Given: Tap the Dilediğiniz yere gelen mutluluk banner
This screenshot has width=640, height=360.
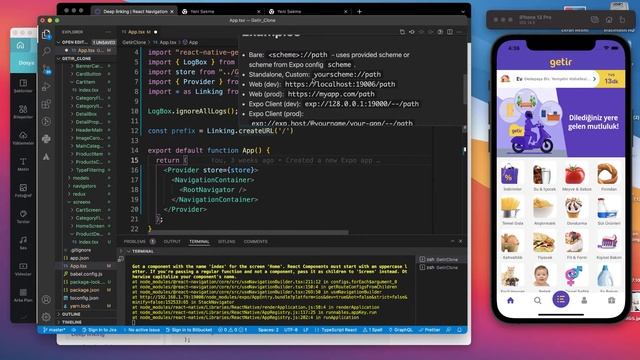Looking at the screenshot, I should tap(561, 122).
